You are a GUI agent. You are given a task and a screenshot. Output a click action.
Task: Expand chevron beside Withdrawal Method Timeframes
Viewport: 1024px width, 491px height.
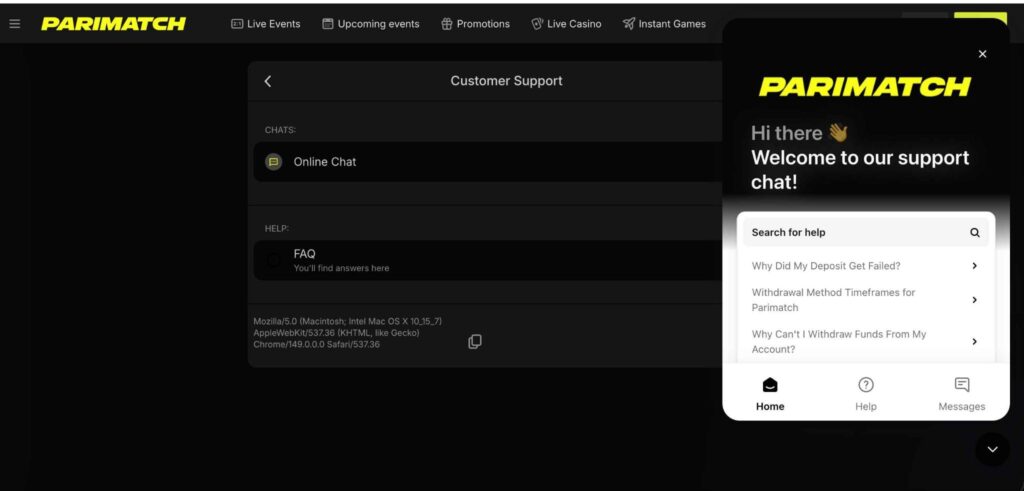coord(974,300)
